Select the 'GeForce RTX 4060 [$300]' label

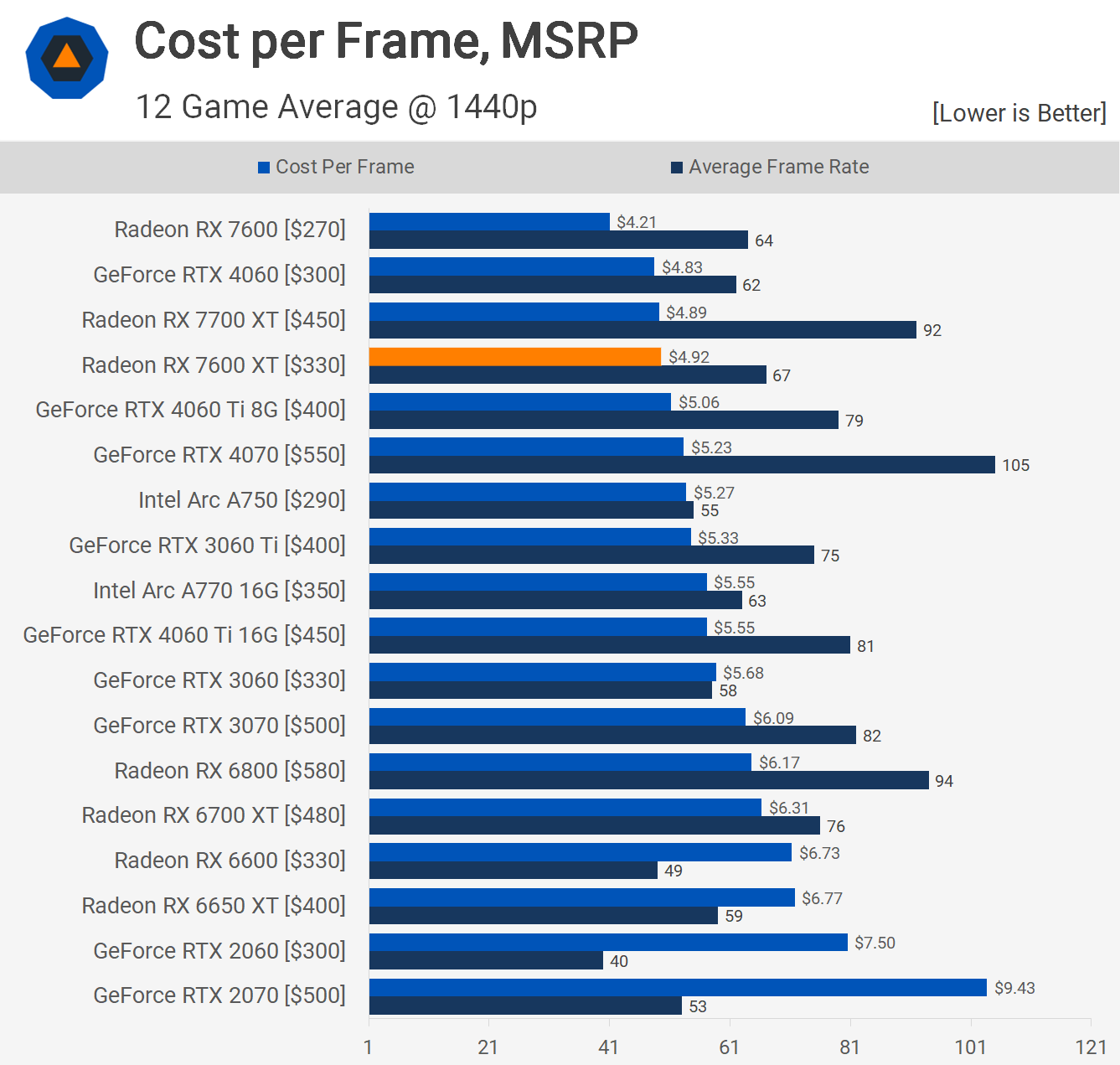click(219, 275)
